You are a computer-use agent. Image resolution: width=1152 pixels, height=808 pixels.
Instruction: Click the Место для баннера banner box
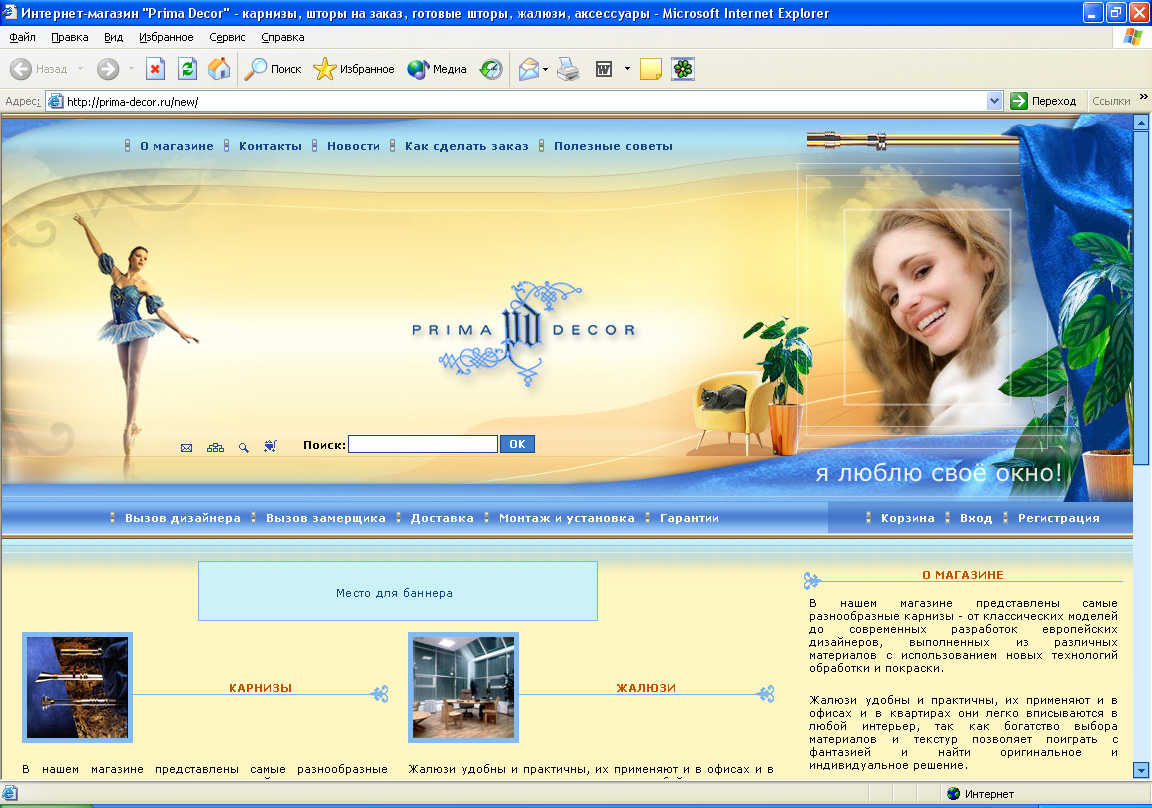point(397,591)
